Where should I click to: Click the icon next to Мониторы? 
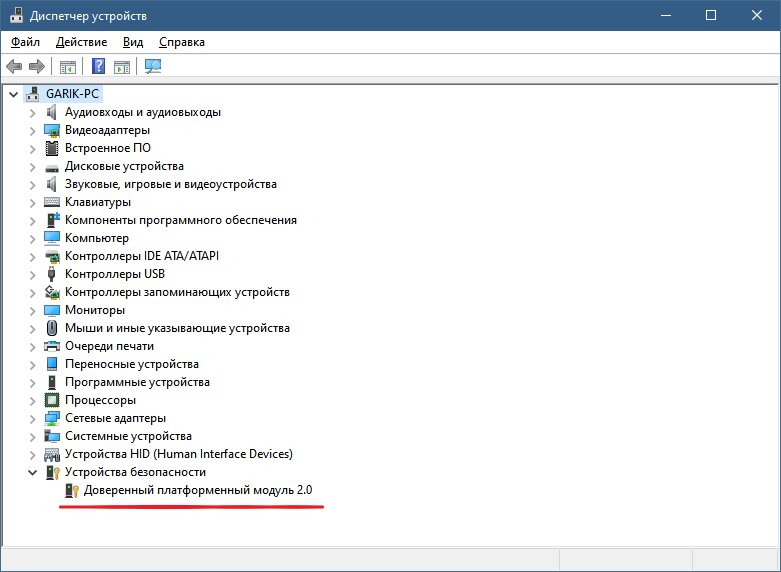click(x=52, y=310)
